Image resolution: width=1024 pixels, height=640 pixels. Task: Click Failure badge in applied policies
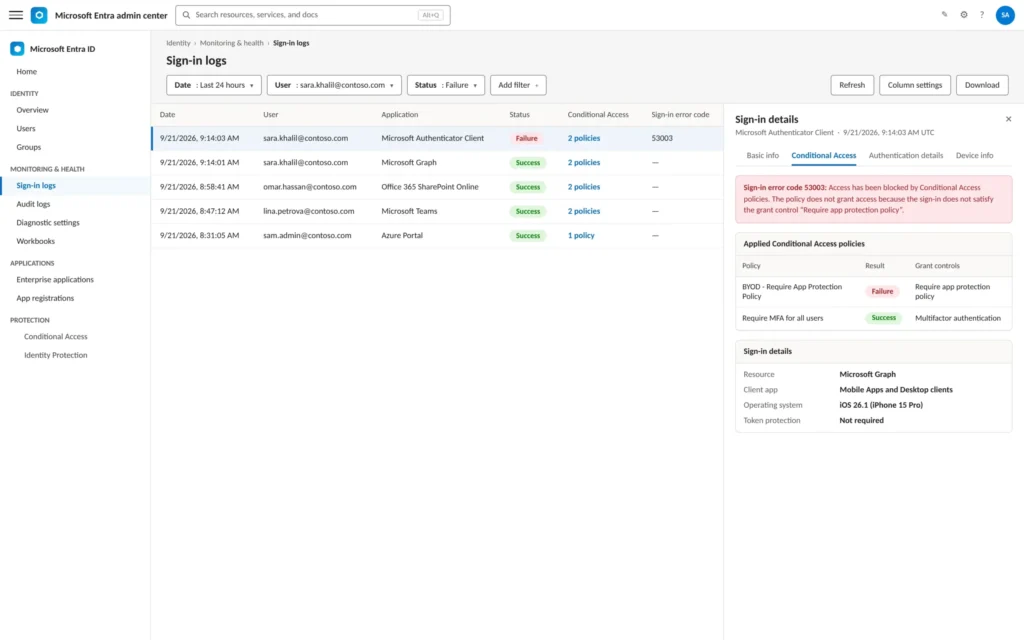click(882, 291)
